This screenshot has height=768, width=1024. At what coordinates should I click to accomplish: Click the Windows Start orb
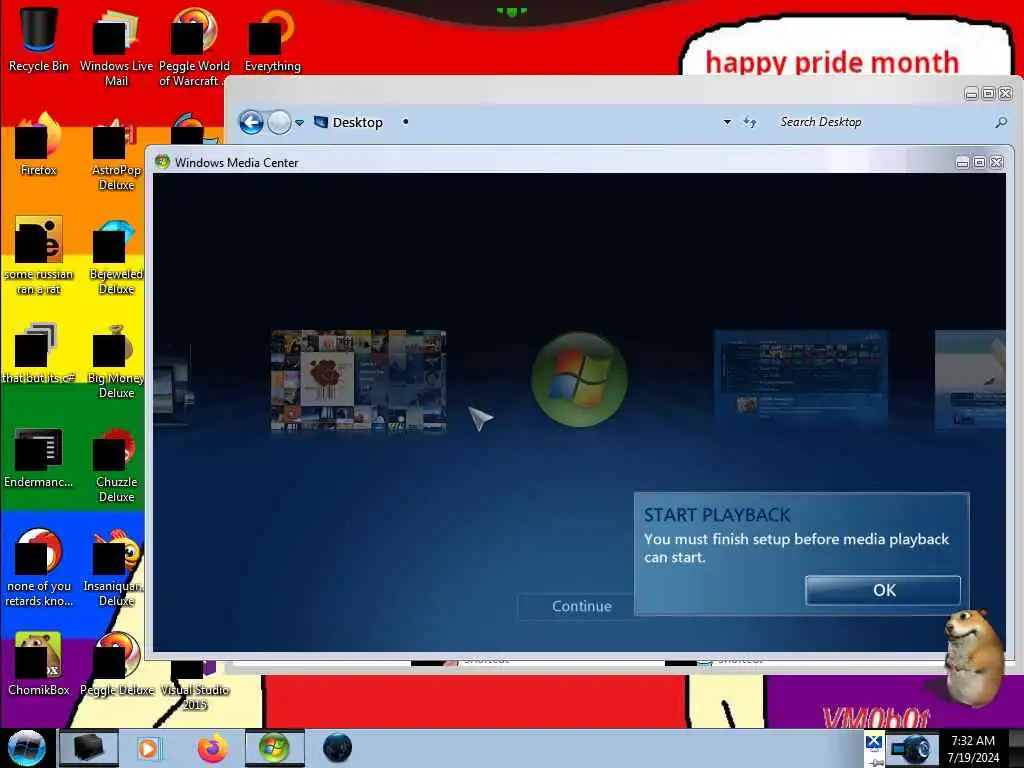click(x=27, y=748)
